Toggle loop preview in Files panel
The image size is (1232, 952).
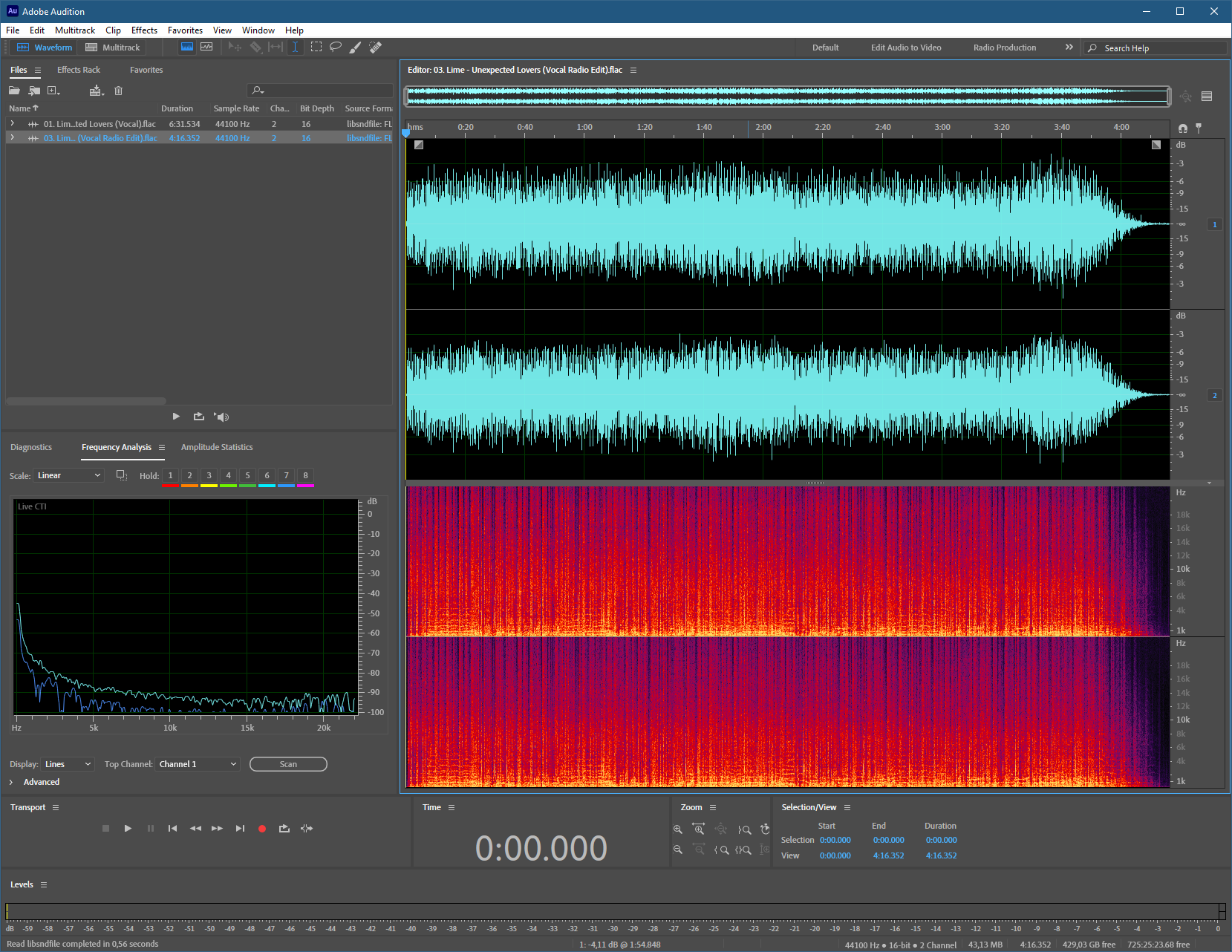[198, 417]
